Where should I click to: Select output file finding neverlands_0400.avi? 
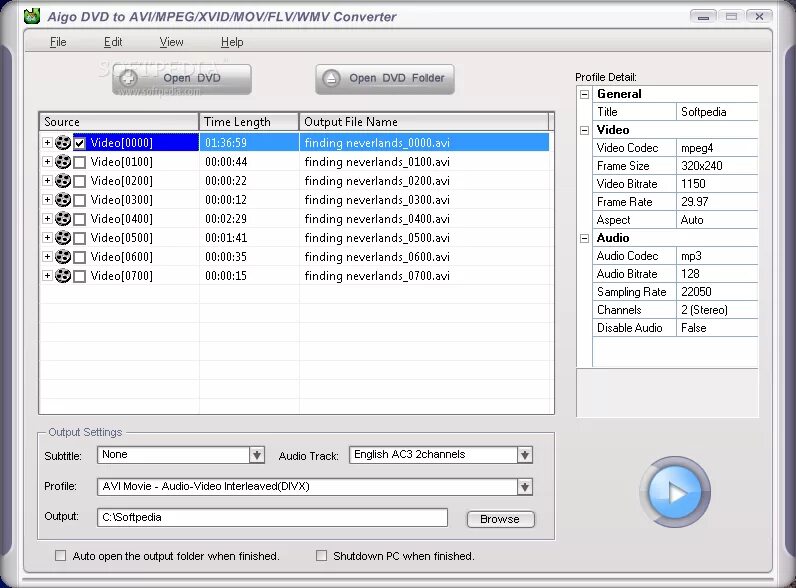(x=377, y=219)
